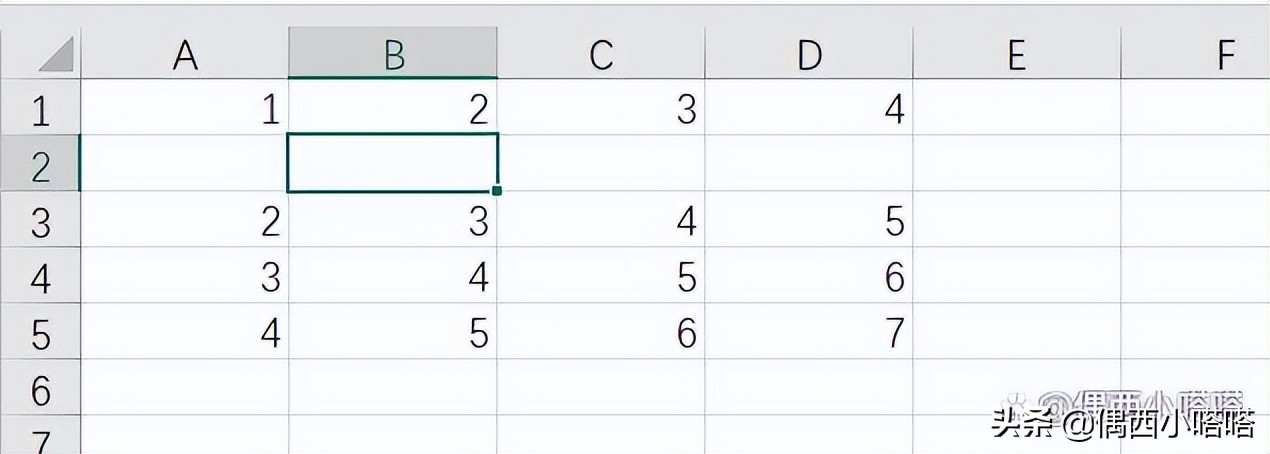This screenshot has height=454, width=1270.
Task: Select the column E header
Action: 1016,56
